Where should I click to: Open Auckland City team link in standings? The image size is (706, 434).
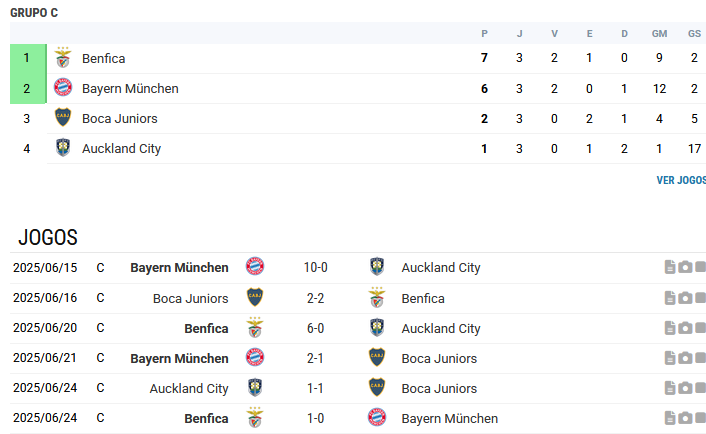(121, 149)
